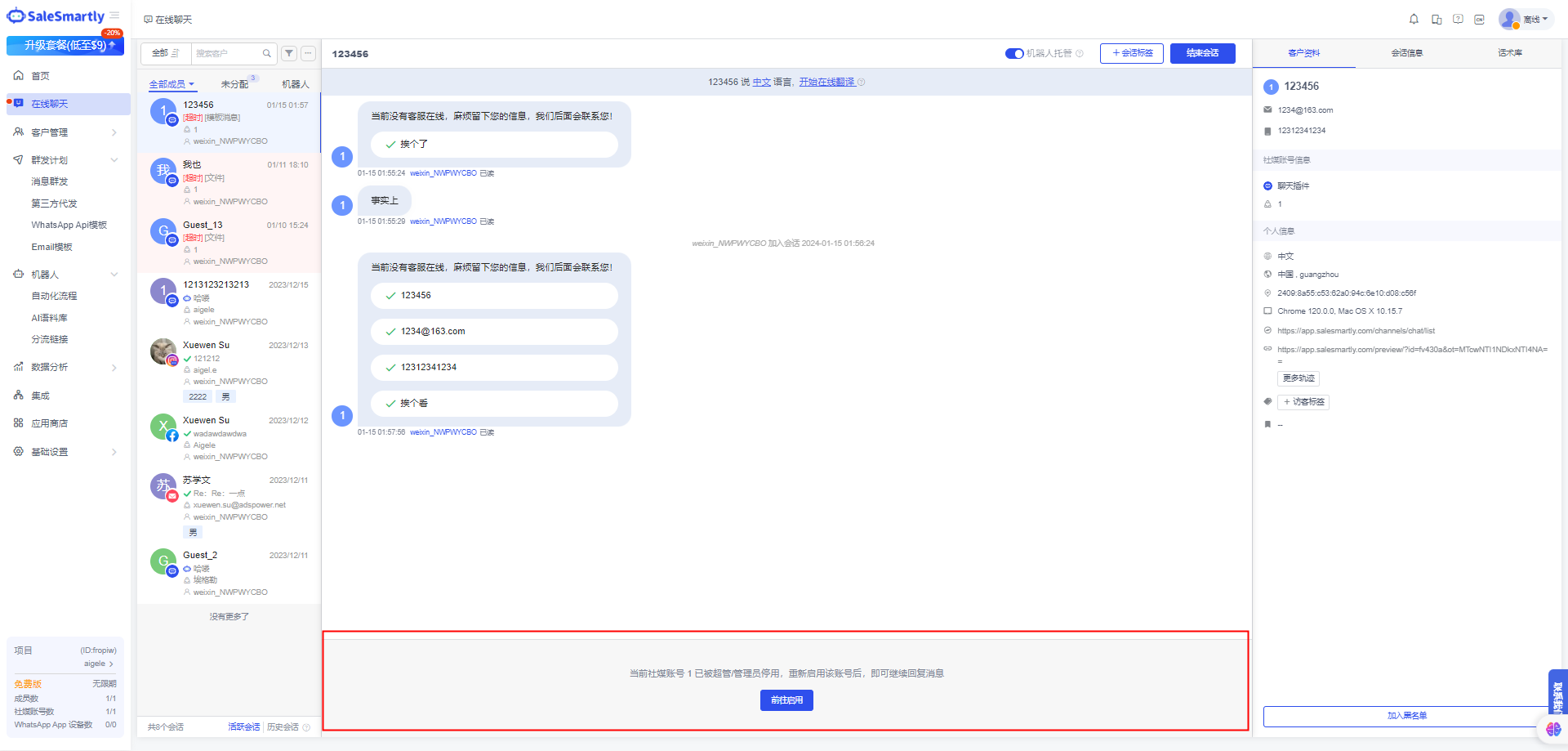Open AI语料库 menu item
Image resolution: width=1568 pixels, height=751 pixels.
coord(49,318)
